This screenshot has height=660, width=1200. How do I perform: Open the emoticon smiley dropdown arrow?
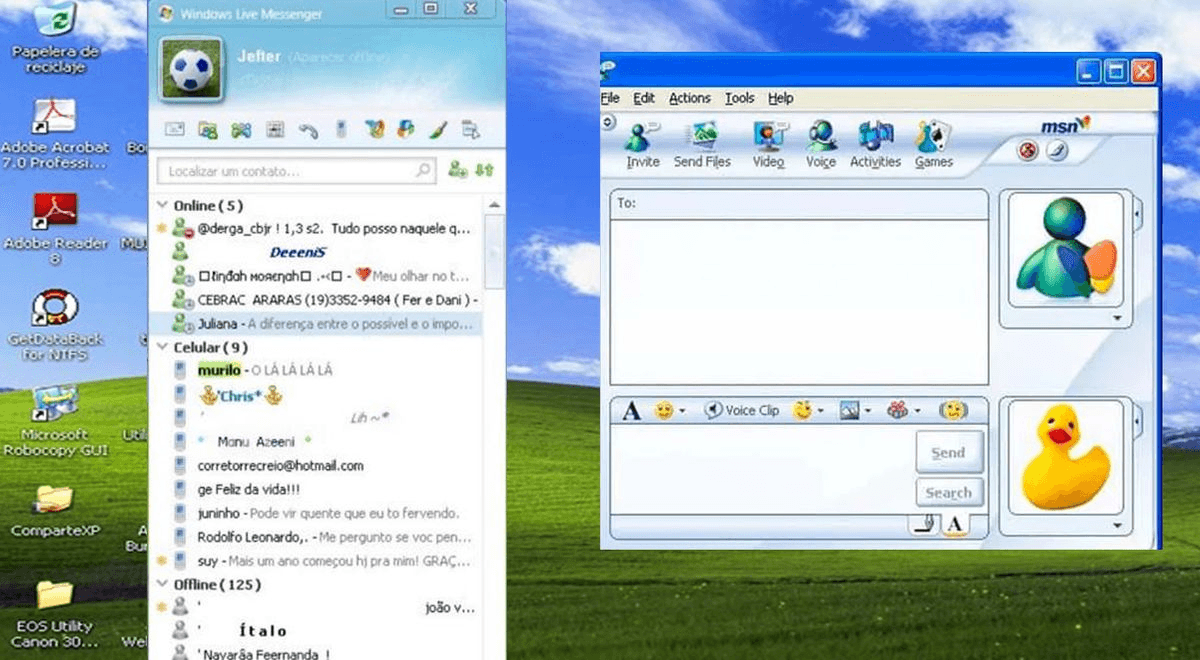(682, 411)
